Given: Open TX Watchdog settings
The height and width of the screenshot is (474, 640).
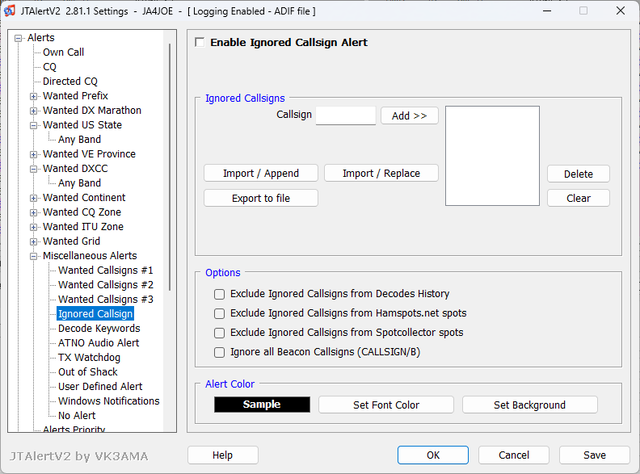Looking at the screenshot, I should 89,358.
